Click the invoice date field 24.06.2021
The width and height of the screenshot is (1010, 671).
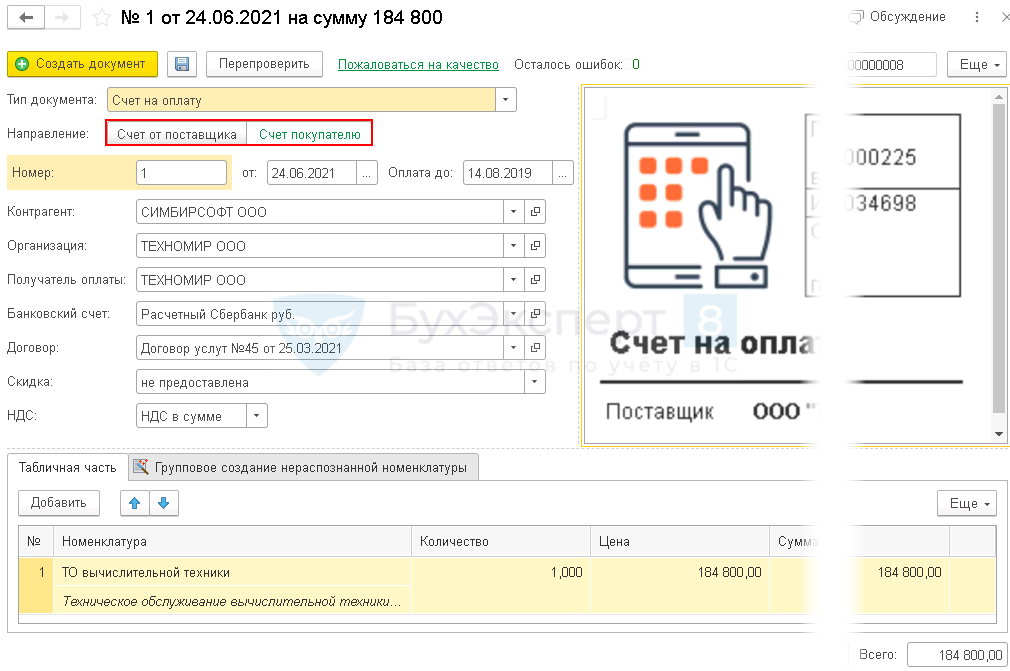[x=312, y=173]
